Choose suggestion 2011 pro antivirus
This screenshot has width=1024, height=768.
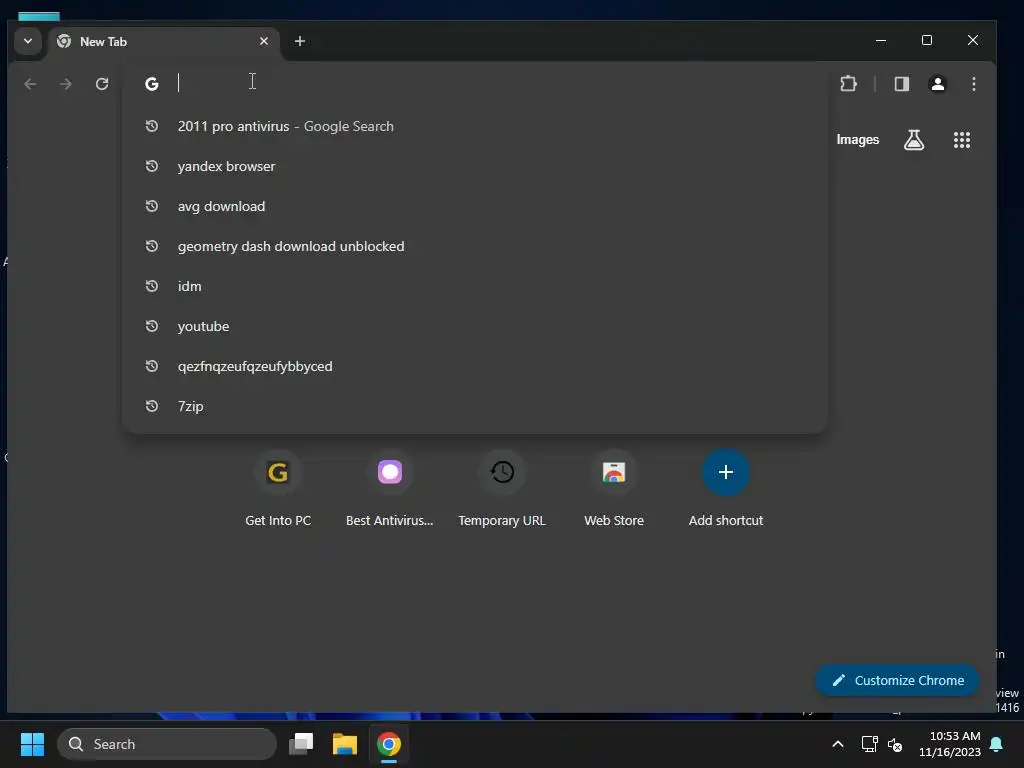pyautogui.click(x=475, y=126)
